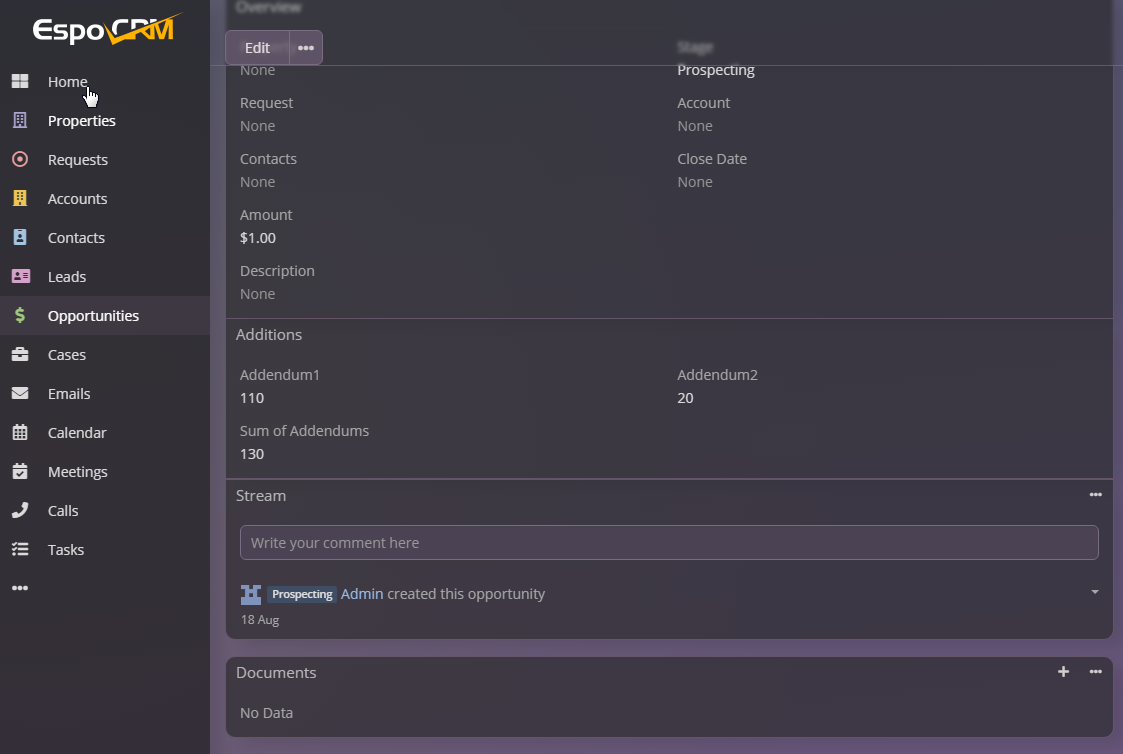Click the Prospecting stage value

(x=715, y=70)
